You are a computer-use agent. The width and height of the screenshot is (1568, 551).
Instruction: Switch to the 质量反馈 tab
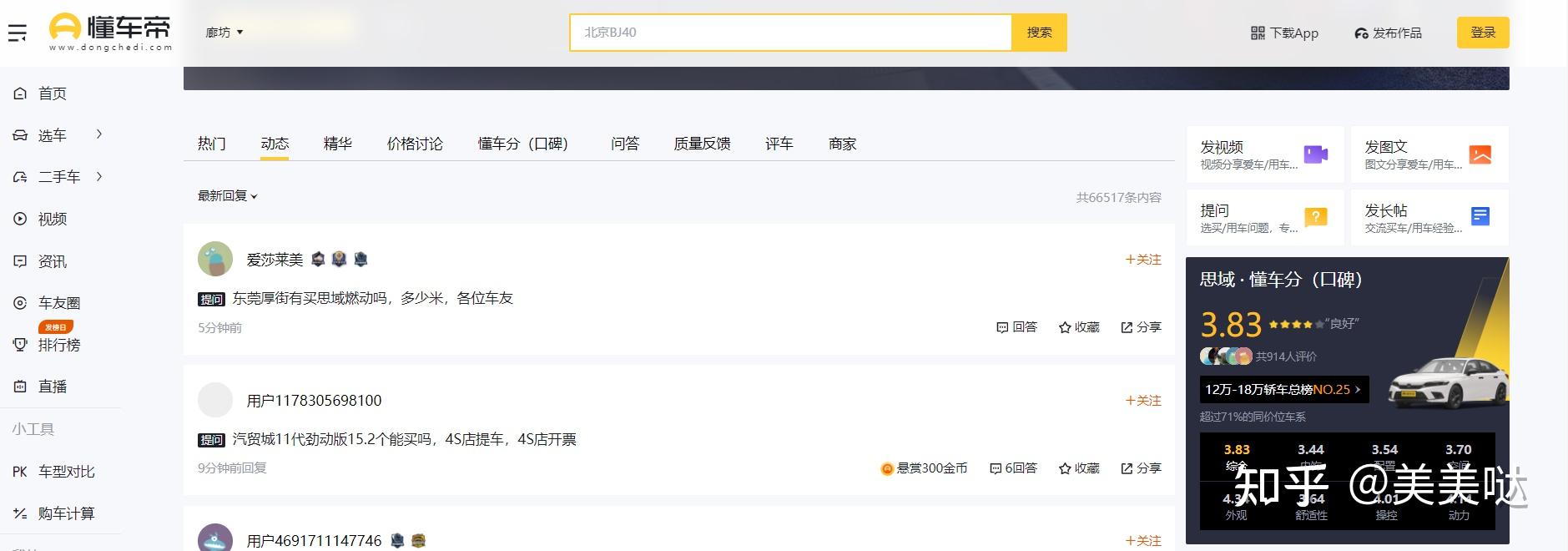[703, 144]
